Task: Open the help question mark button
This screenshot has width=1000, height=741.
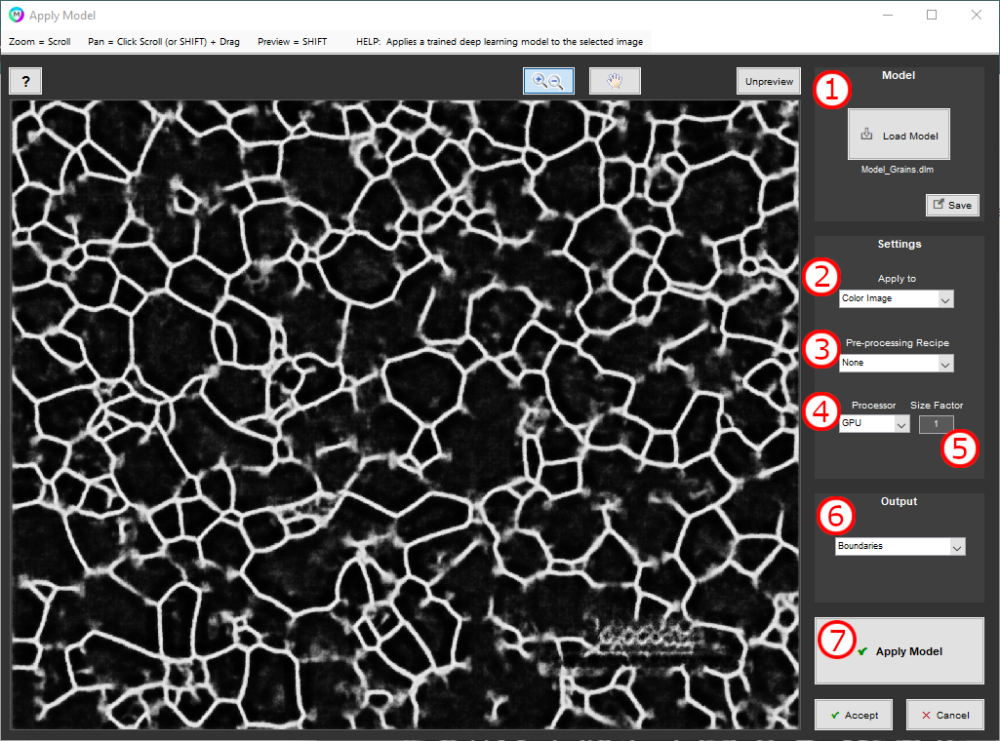Action: point(26,82)
